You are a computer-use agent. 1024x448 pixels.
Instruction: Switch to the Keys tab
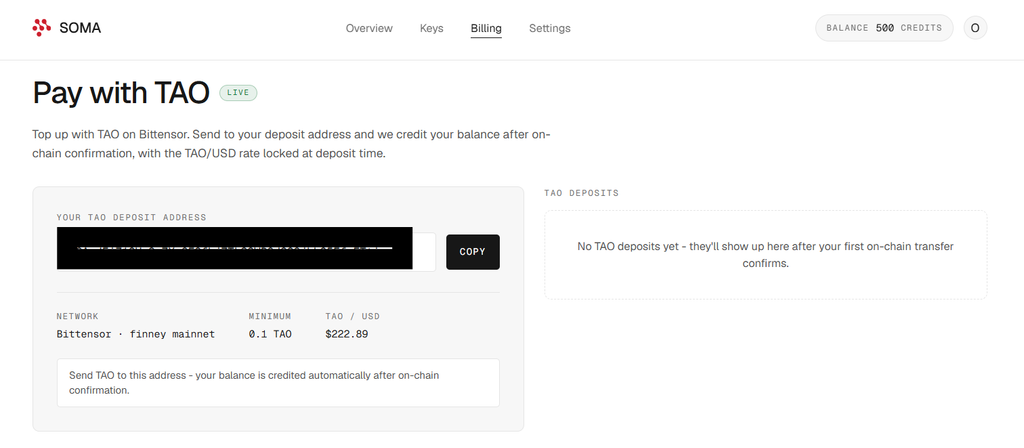432,28
